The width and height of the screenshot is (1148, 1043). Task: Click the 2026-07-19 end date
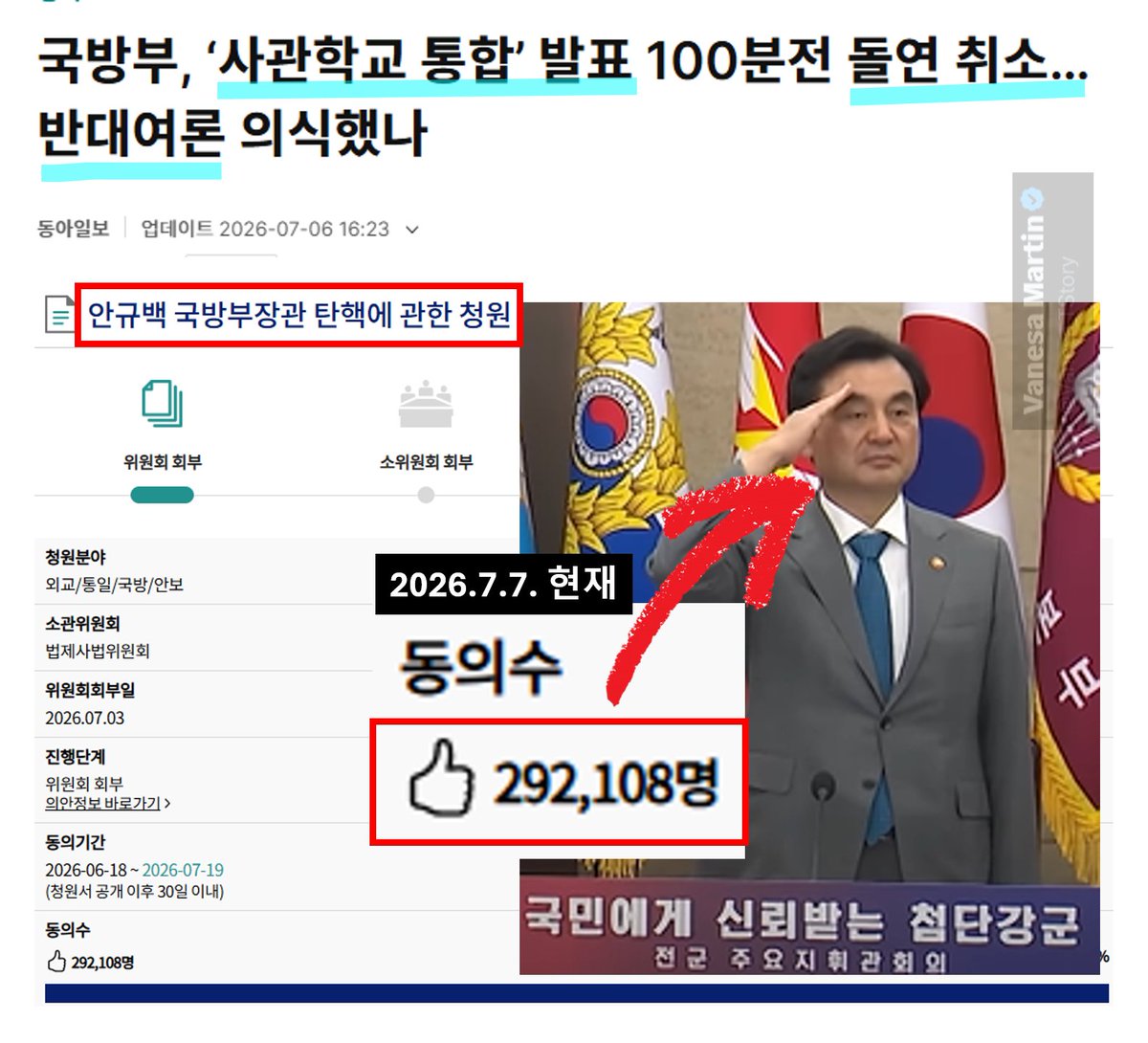point(183,871)
